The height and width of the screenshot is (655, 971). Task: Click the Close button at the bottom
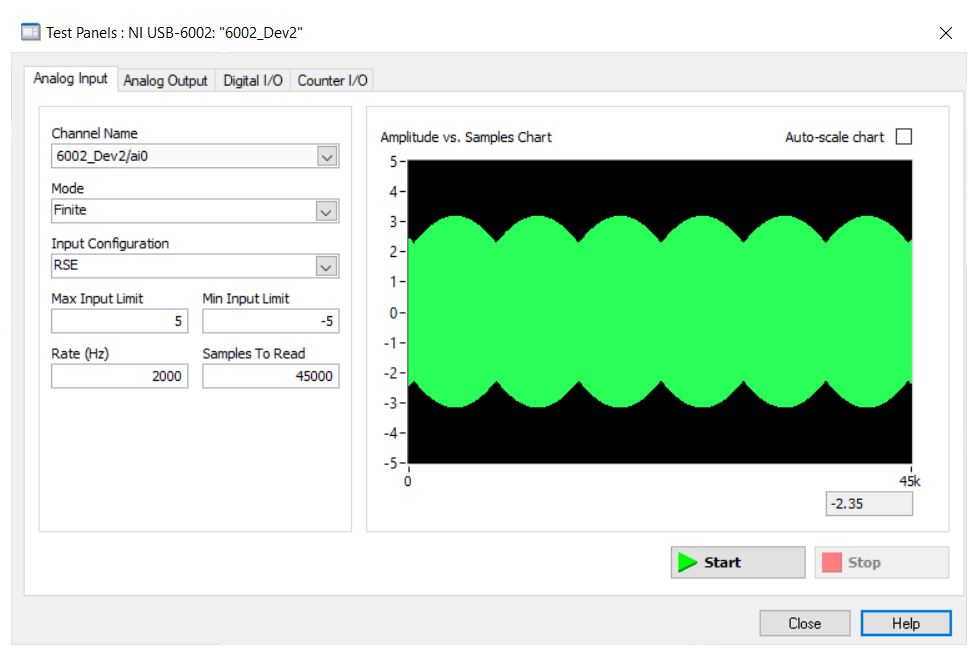point(804,623)
